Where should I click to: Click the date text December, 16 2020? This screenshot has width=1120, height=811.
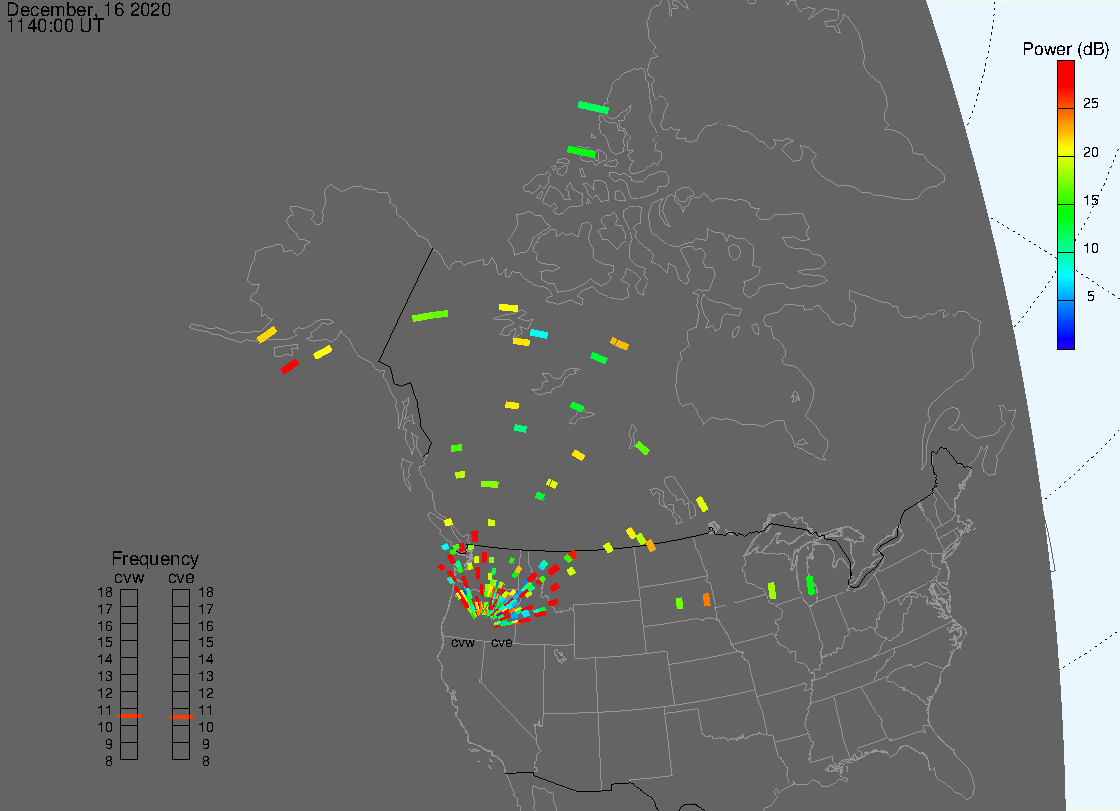coord(89,9)
